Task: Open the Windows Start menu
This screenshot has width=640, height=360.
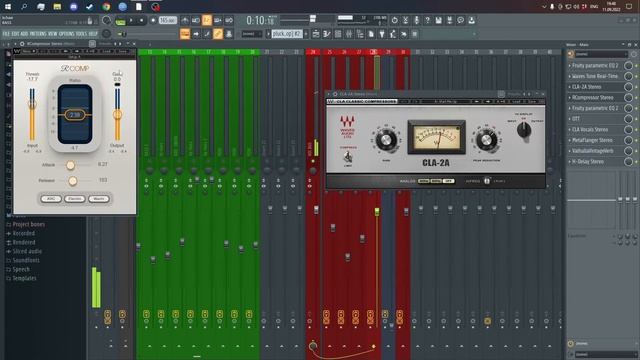Action: pos(8,7)
